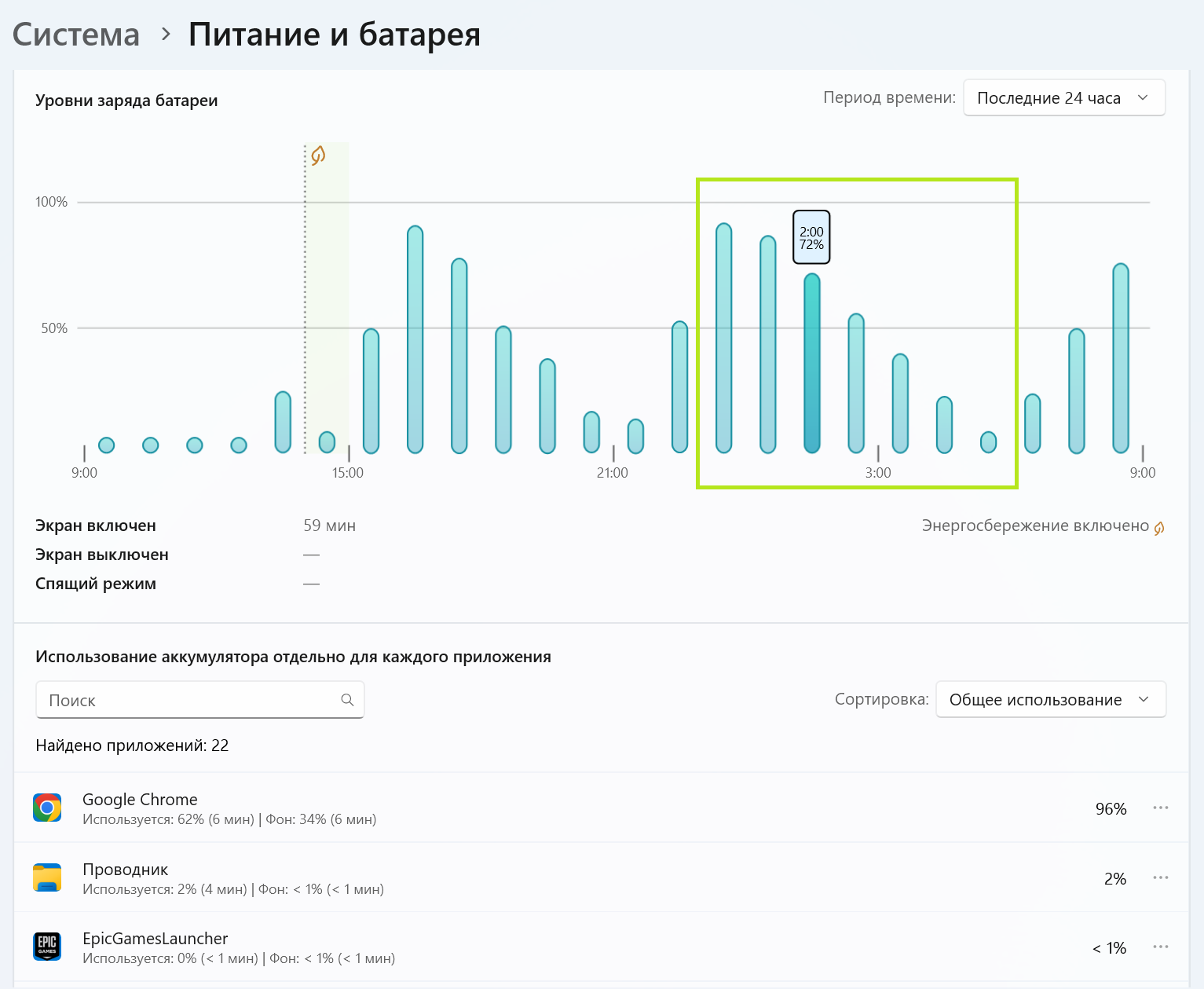Click the 2:00 72% tooltip
Image resolution: width=1204 pixels, height=989 pixels.
(x=811, y=237)
